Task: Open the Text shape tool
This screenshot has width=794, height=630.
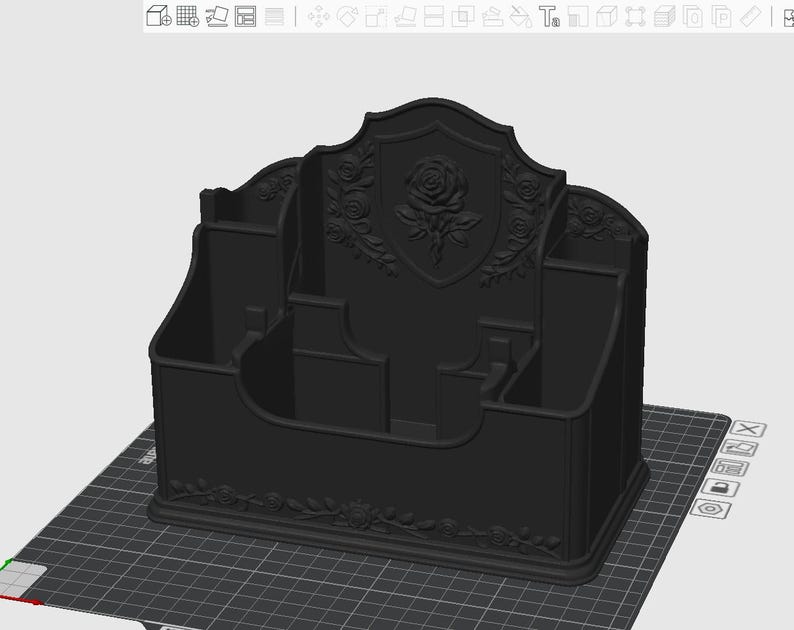Action: (549, 17)
